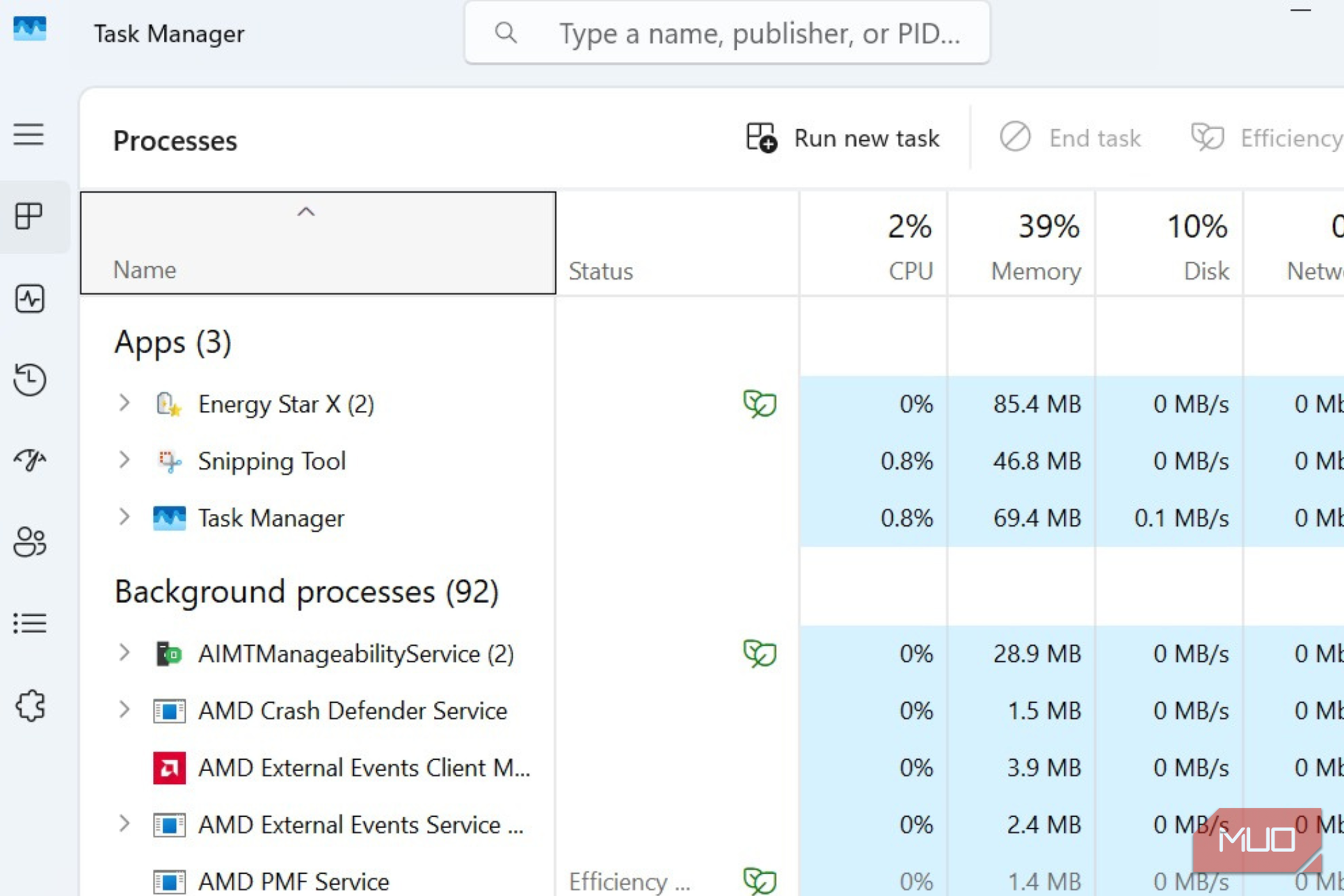
Task: Open the Services page puzzle icon
Action: [29, 706]
